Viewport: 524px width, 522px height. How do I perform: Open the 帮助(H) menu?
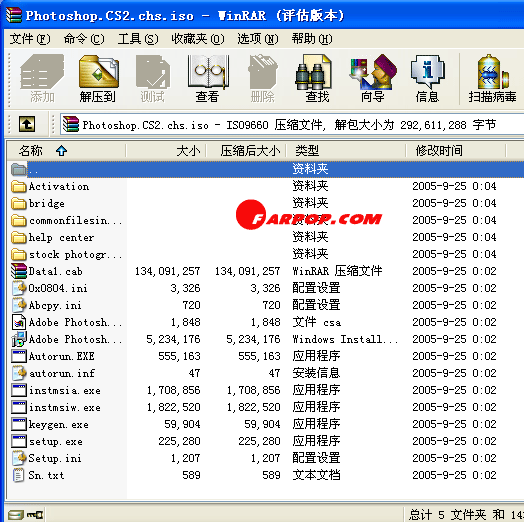tap(312, 39)
